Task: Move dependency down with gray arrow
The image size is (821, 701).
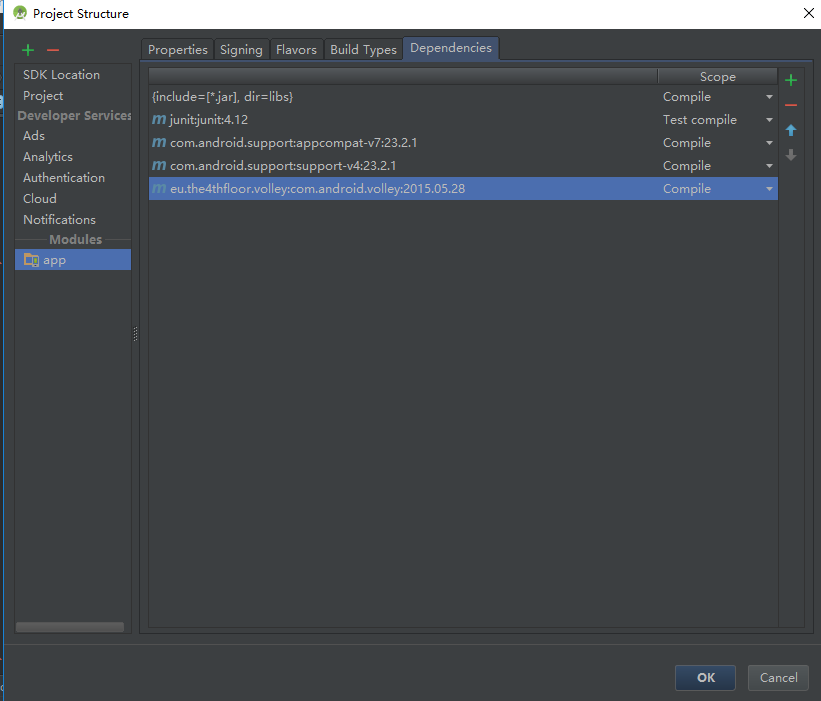Action: point(791,155)
